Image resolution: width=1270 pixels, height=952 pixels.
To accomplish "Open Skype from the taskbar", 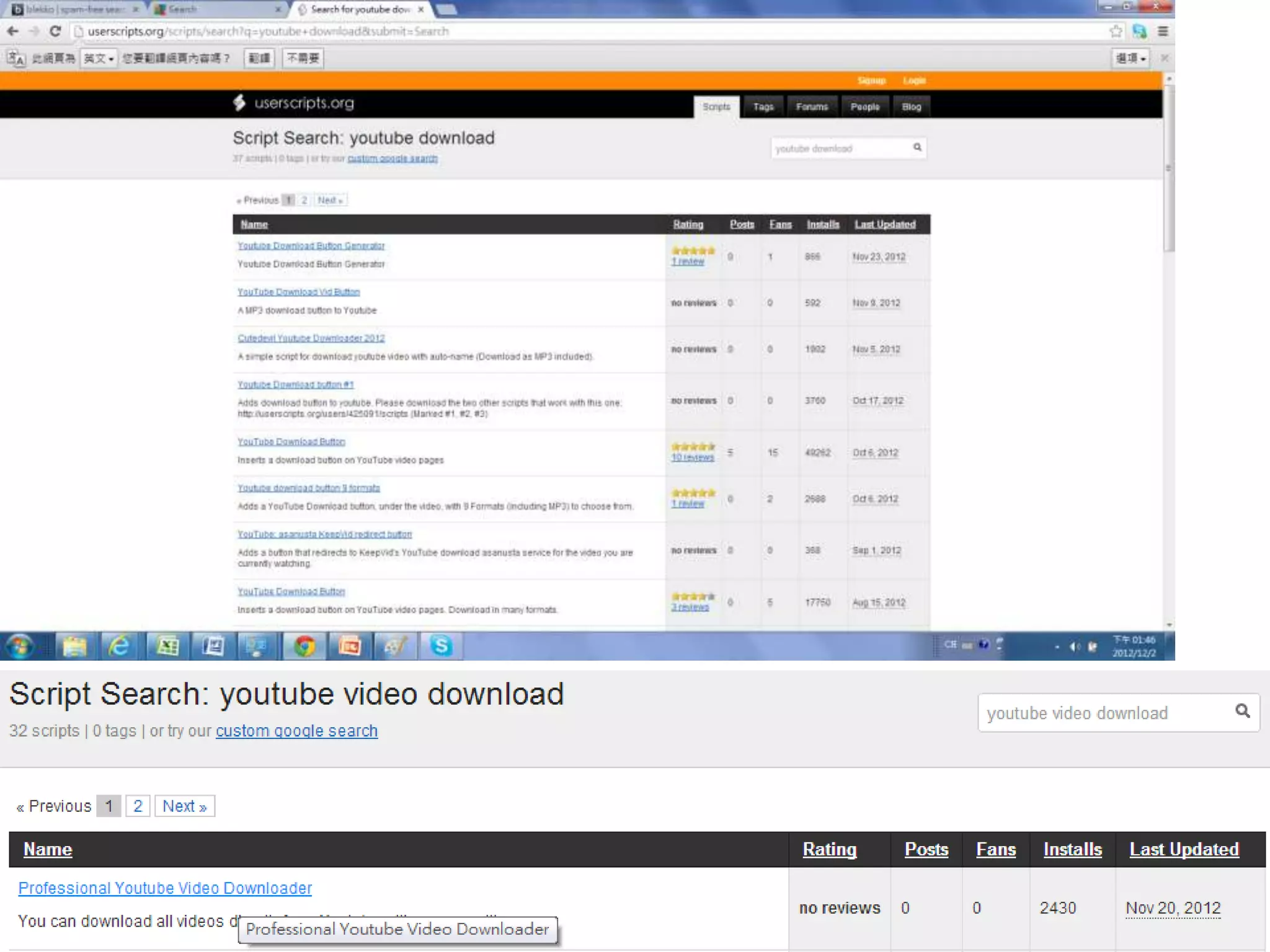I will [441, 646].
